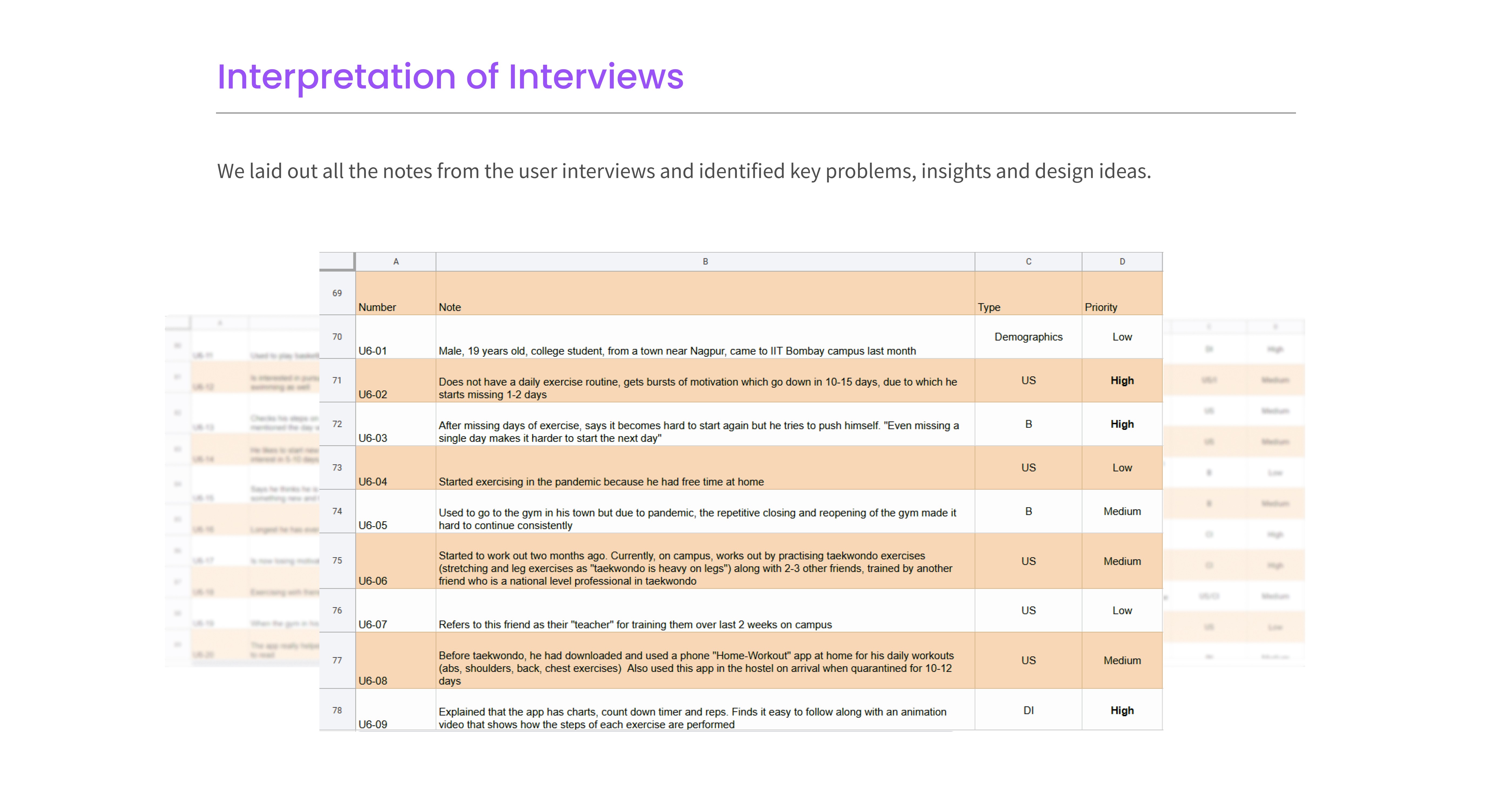
Task: Click note 'After missing days of exercise'
Action: (x=705, y=424)
